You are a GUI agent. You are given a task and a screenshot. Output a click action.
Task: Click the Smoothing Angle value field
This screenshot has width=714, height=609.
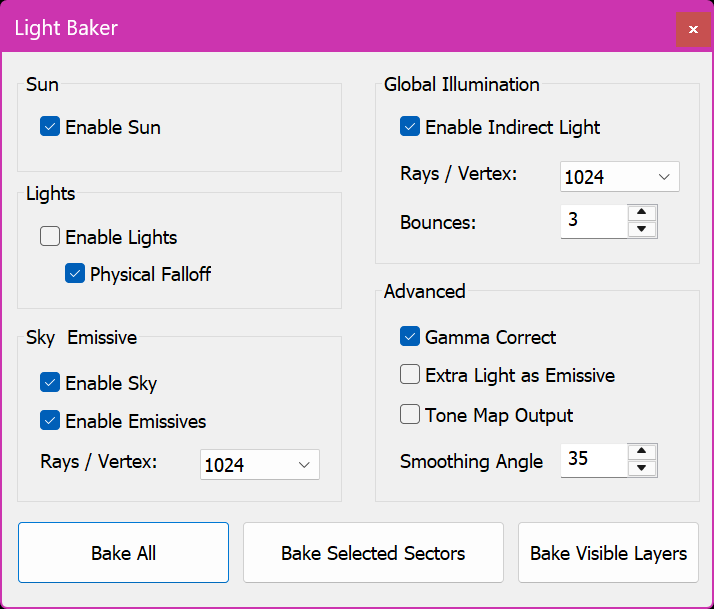pyautogui.click(x=594, y=460)
